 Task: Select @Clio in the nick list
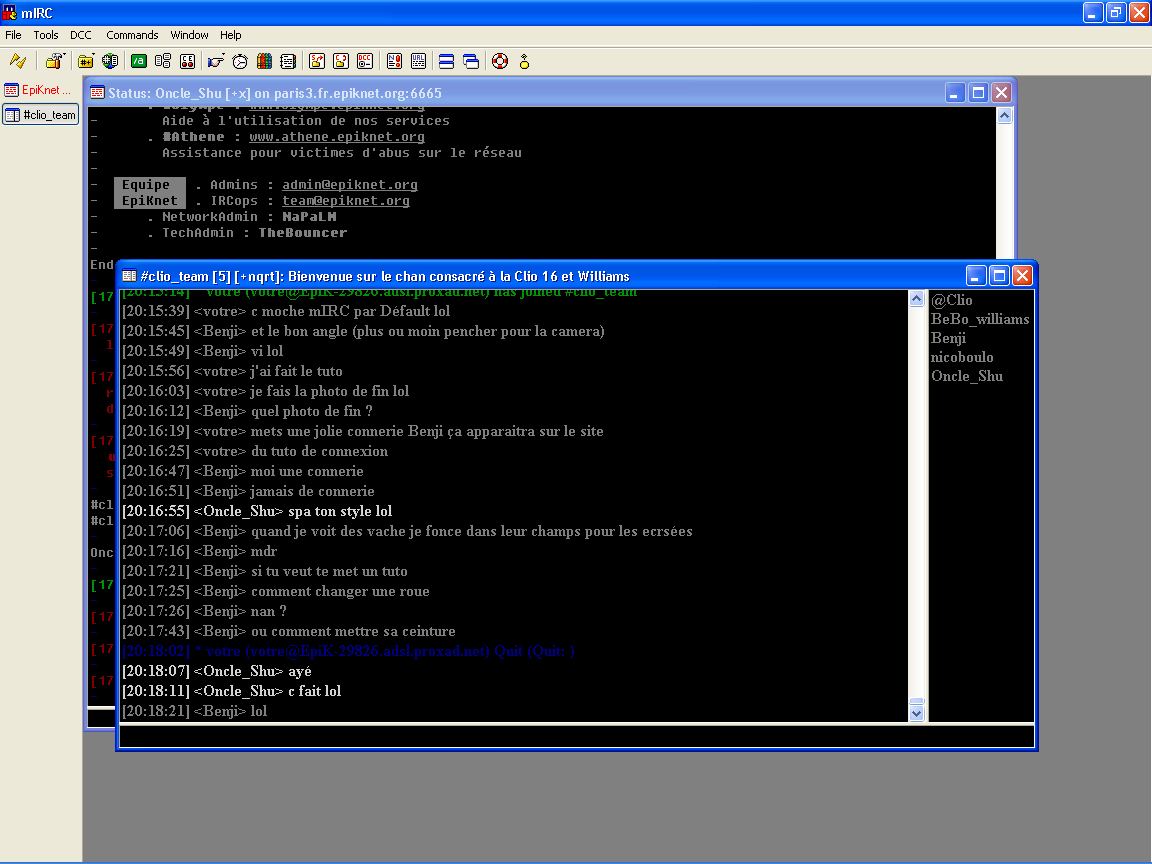click(x=951, y=300)
